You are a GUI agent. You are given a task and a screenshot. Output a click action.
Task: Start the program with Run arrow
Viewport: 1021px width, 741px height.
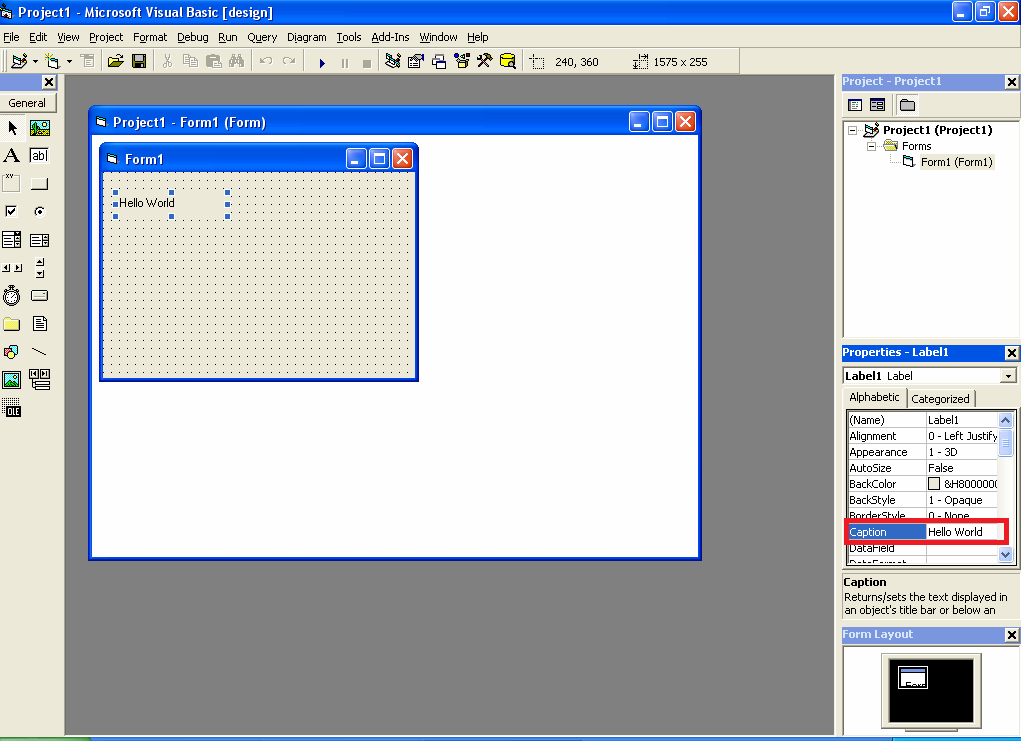coord(322,63)
